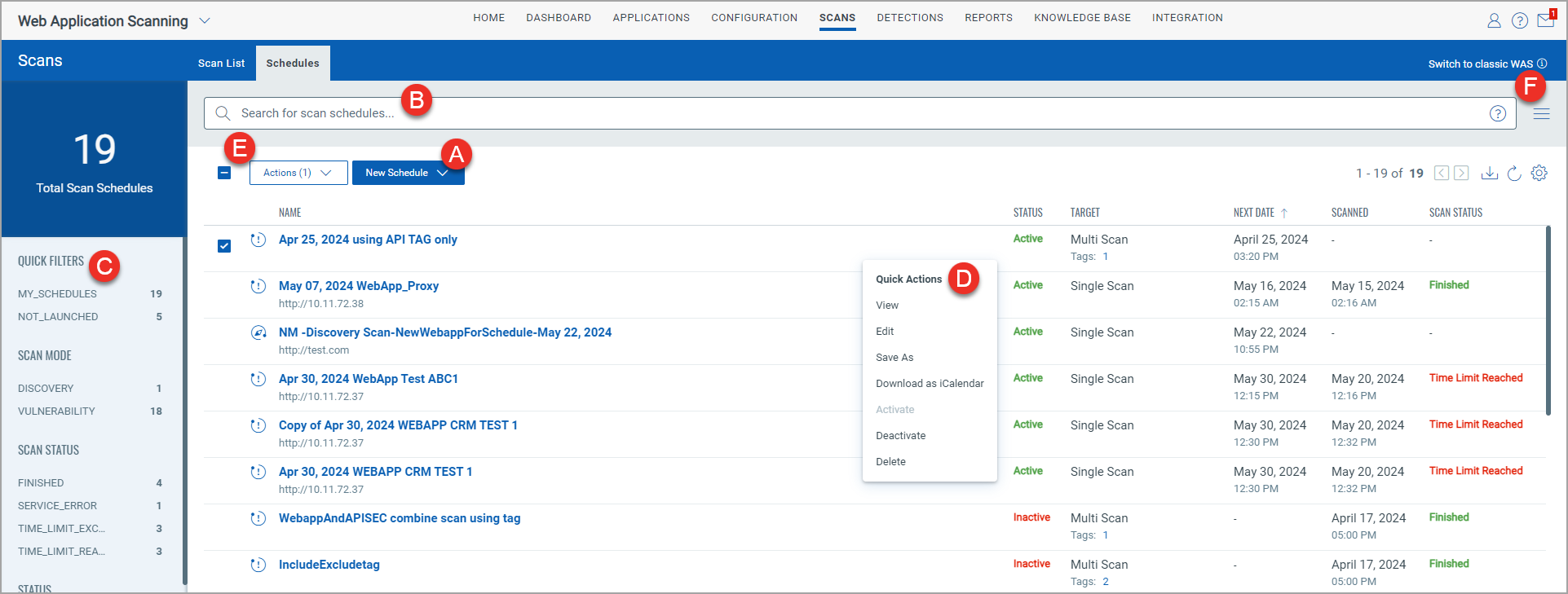Sort by Next Date arrow

pyautogui.click(x=1284, y=213)
